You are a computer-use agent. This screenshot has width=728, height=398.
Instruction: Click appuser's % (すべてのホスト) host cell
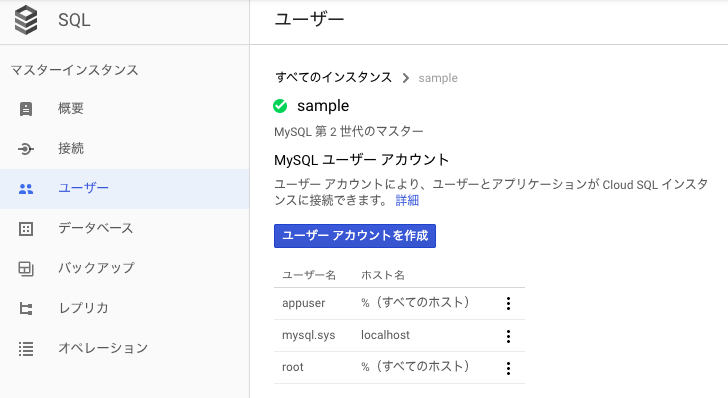pyautogui.click(x=415, y=303)
